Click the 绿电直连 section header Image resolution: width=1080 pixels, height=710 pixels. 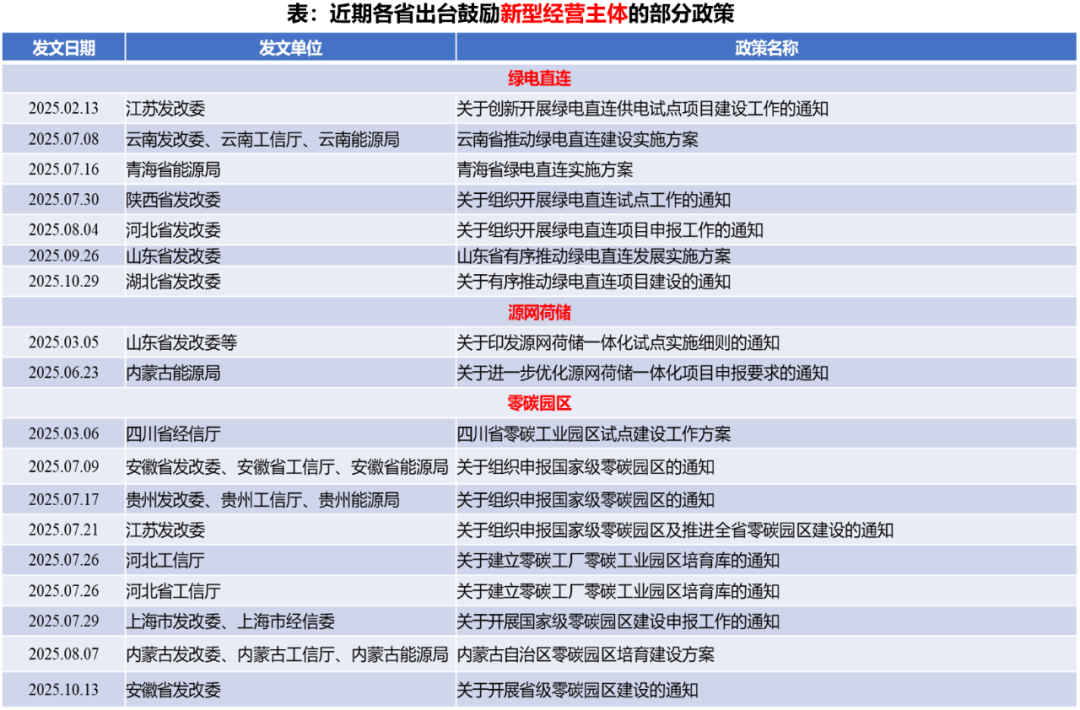click(x=540, y=78)
